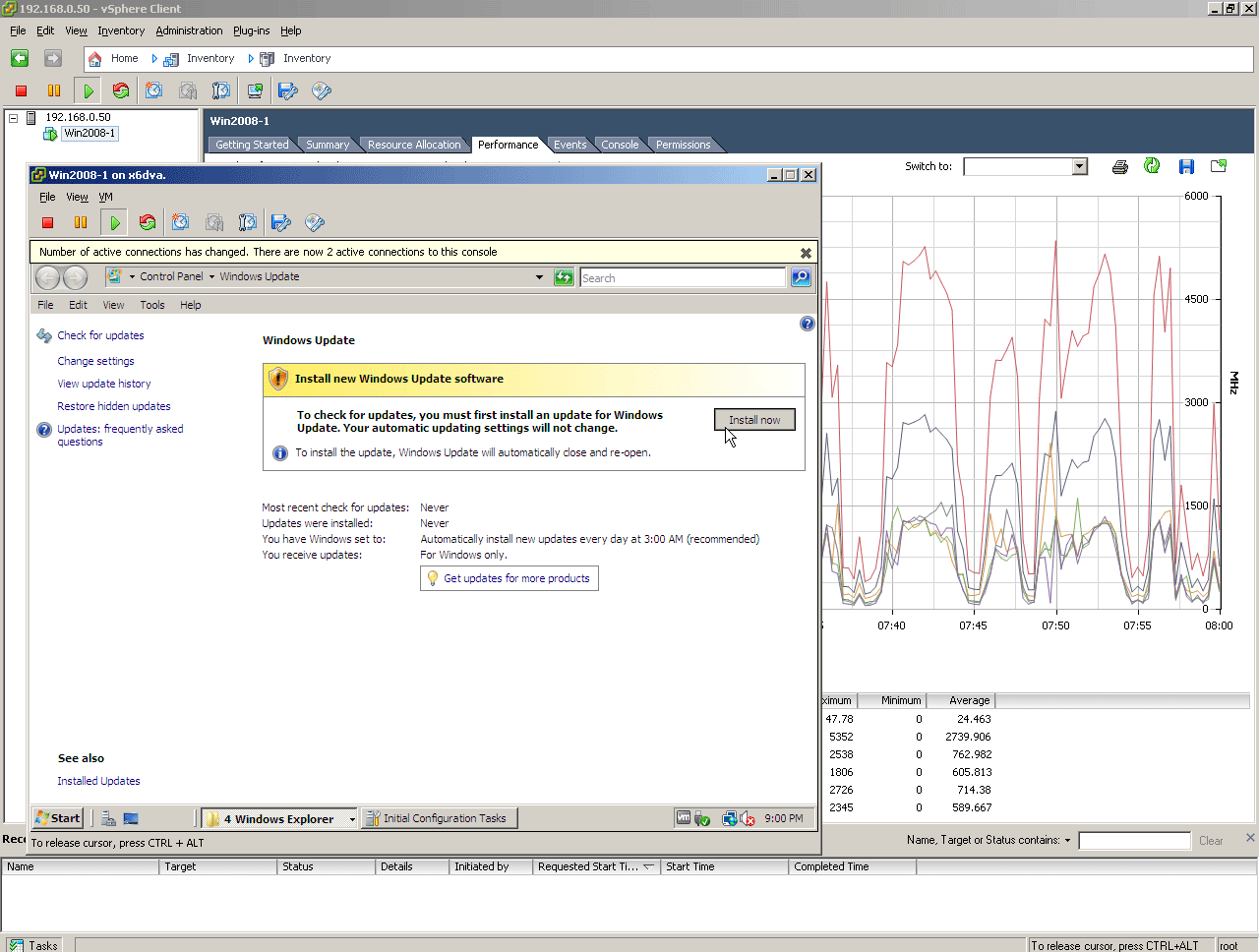Screen dimensions: 1259x952
Task: Save the performance chart with the disk icon
Action: [1186, 166]
